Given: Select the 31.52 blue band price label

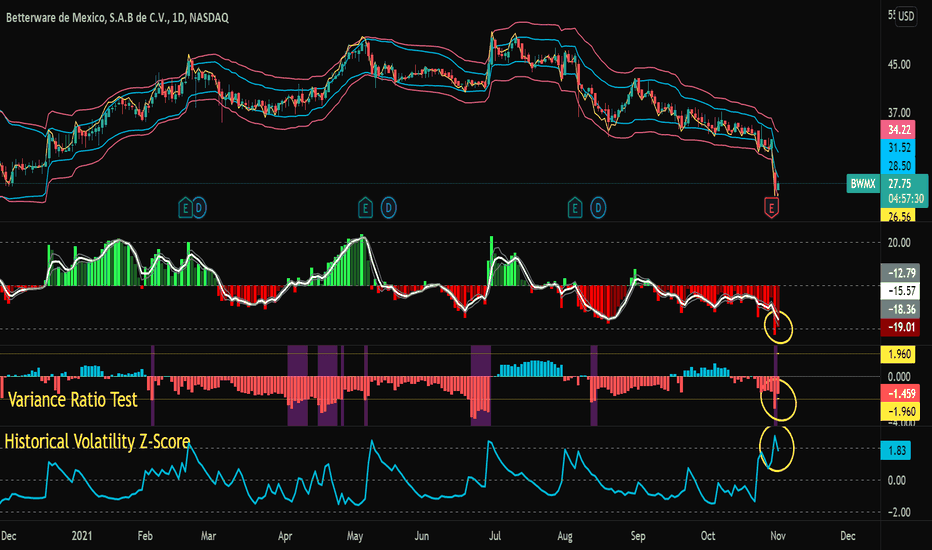Looking at the screenshot, I should point(898,147).
